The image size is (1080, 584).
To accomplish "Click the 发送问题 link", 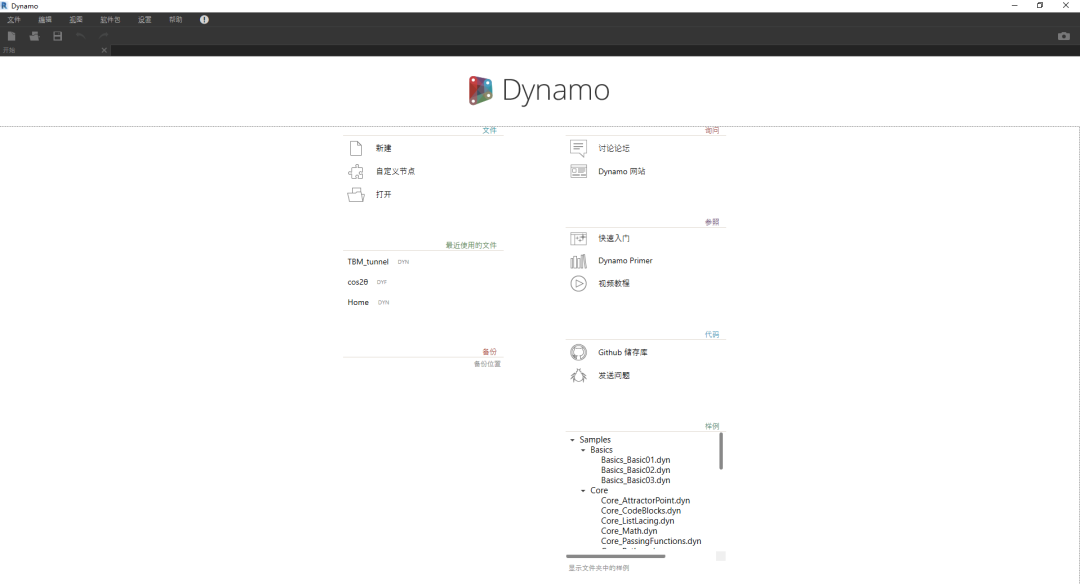I will click(x=614, y=376).
